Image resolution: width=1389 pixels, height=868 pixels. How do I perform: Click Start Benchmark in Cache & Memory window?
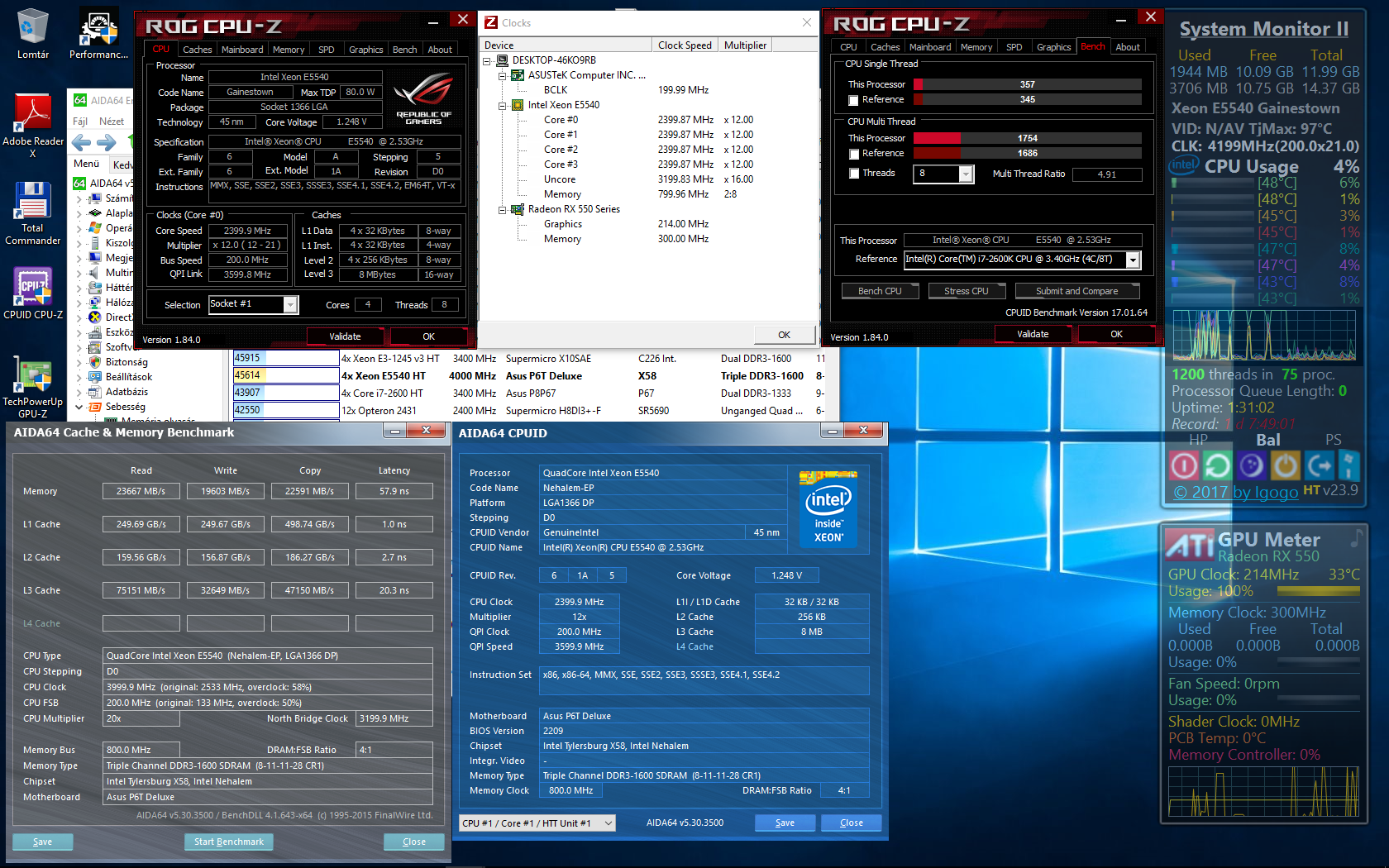pyautogui.click(x=229, y=842)
